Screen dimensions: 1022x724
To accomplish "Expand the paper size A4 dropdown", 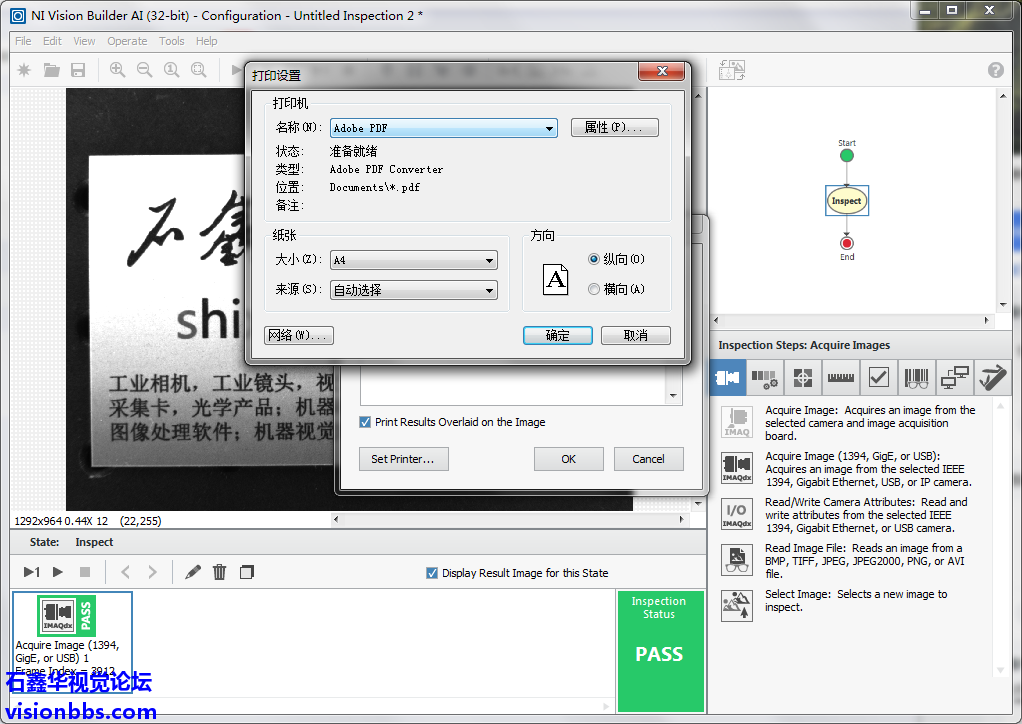I will (x=414, y=260).
